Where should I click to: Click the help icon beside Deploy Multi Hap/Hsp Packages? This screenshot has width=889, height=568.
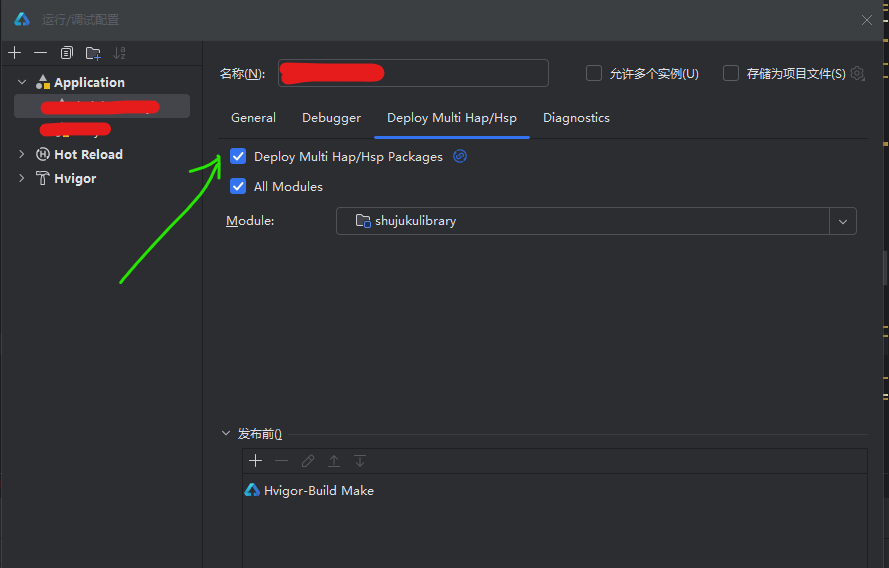click(x=460, y=156)
